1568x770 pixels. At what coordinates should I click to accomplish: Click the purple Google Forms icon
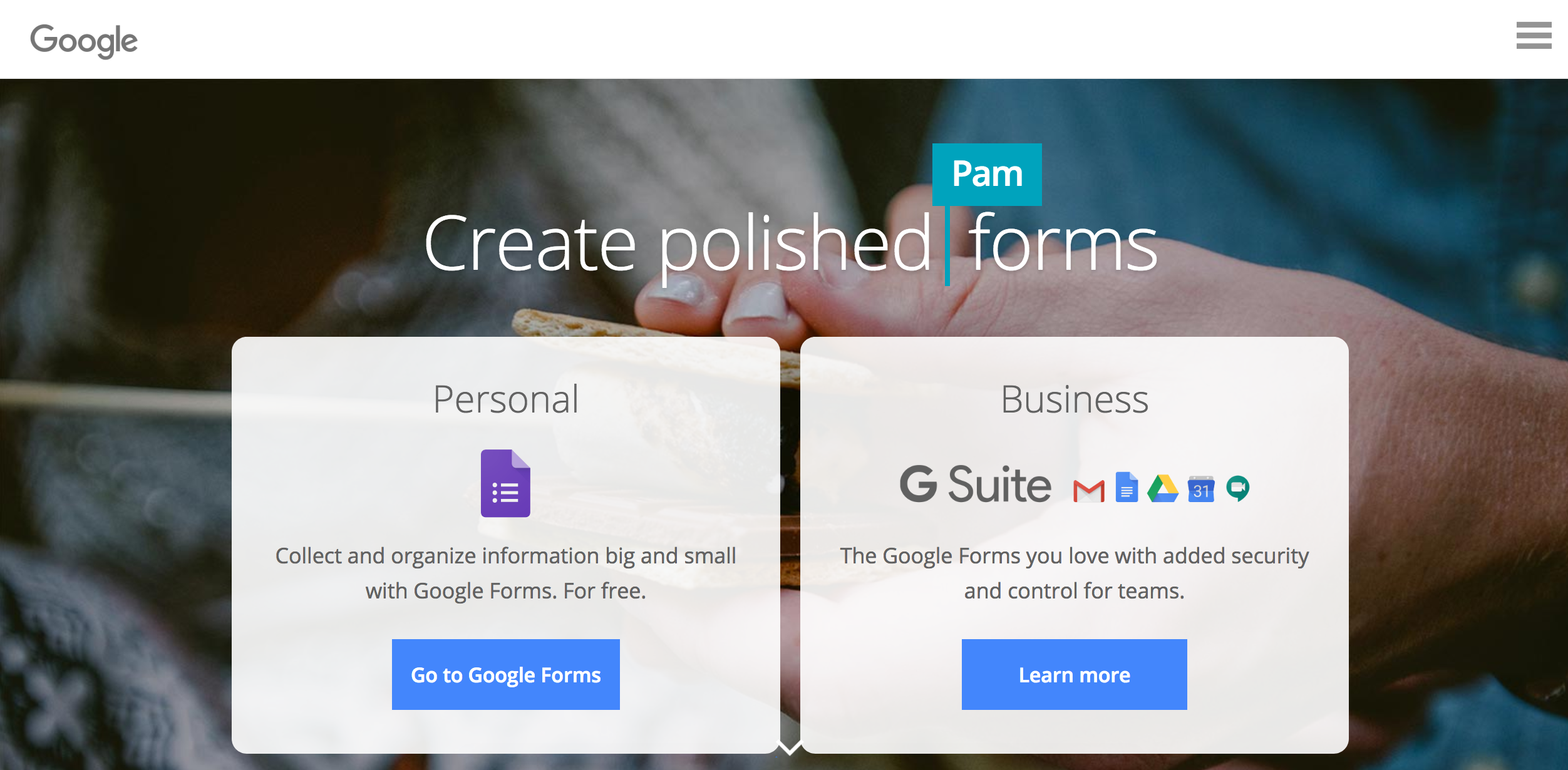pyautogui.click(x=505, y=483)
